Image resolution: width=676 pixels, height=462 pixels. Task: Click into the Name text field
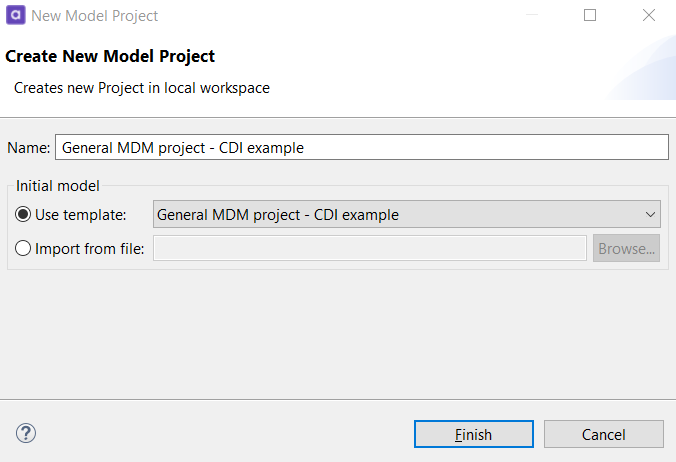coord(360,147)
